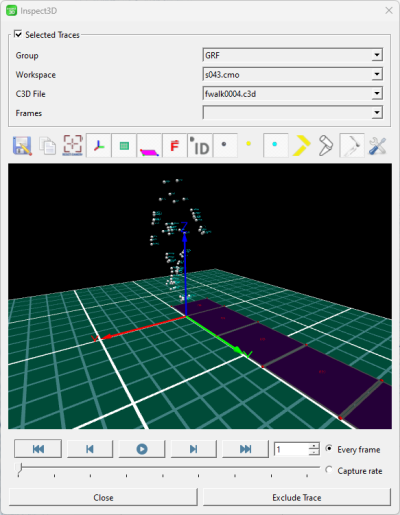Click the Exclude Trace button

point(297,497)
